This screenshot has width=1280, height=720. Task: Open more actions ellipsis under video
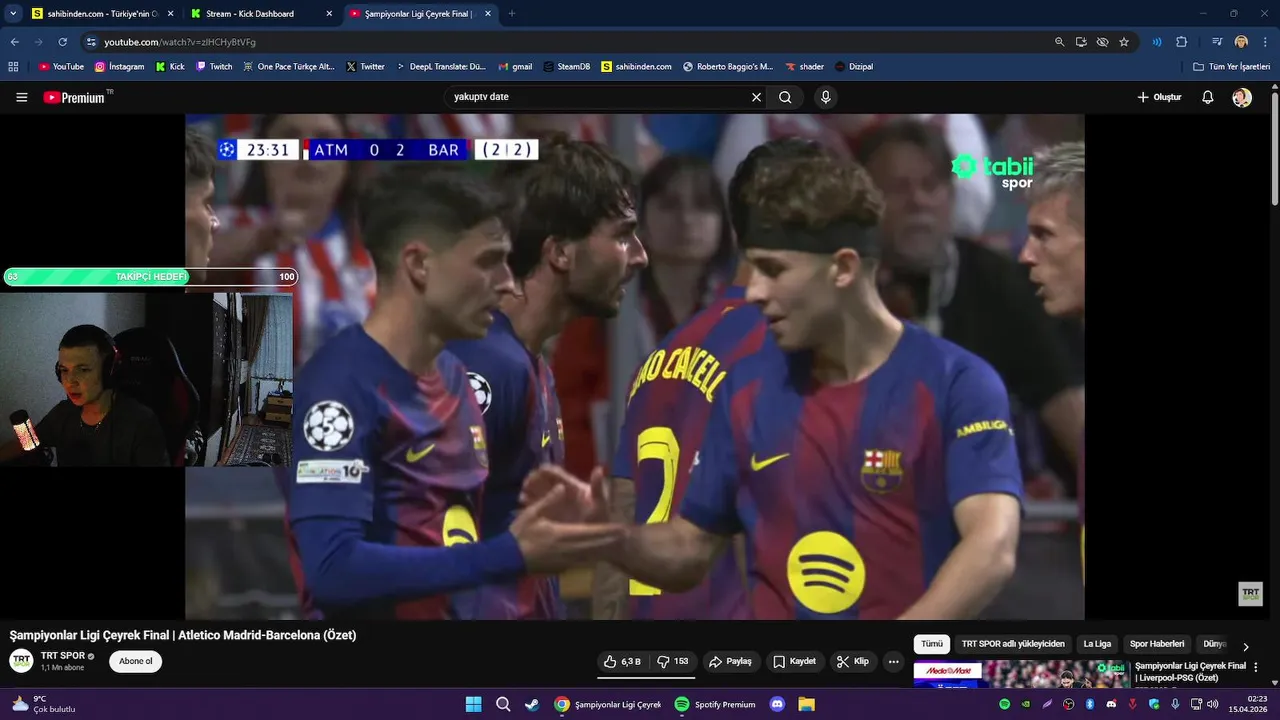pyautogui.click(x=893, y=661)
